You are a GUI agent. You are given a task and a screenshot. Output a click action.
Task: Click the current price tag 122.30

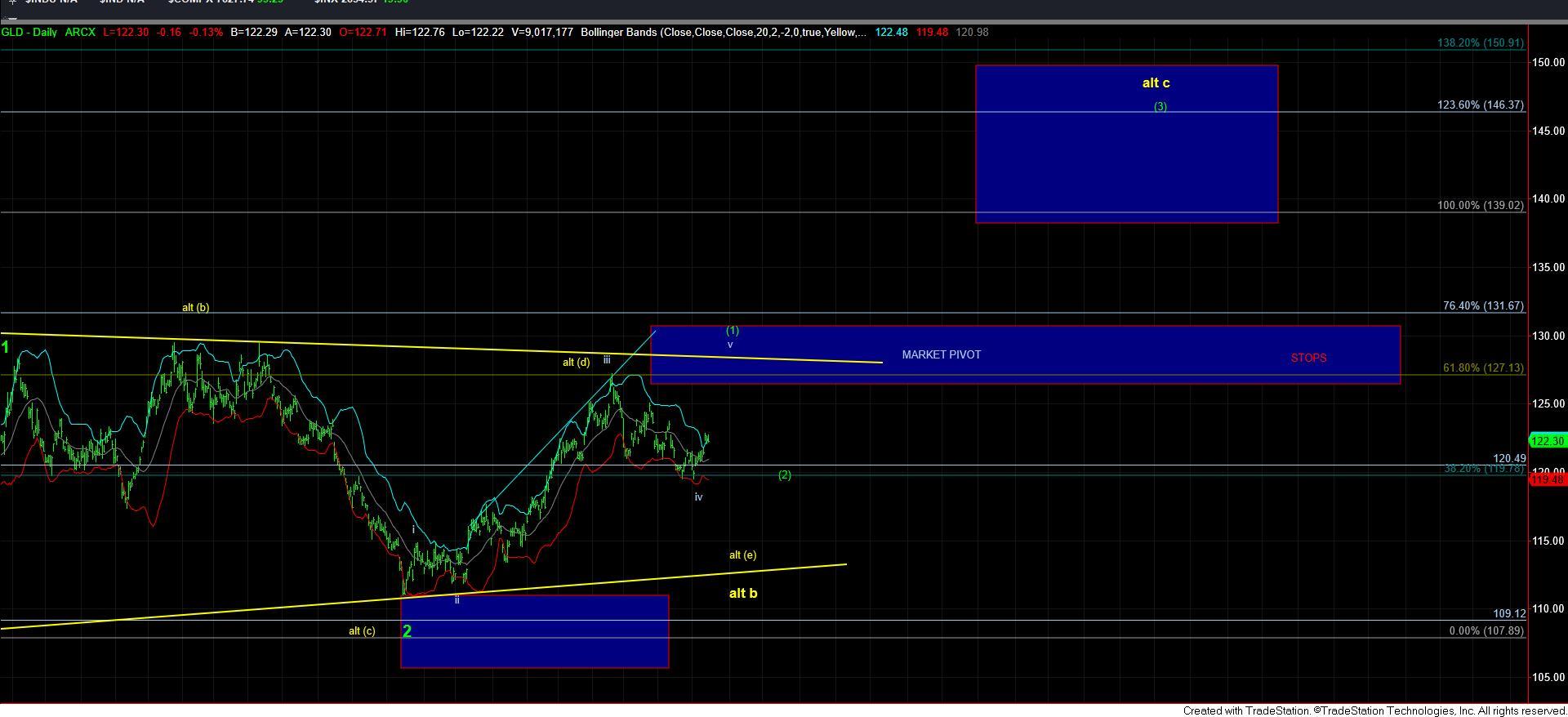1548,441
